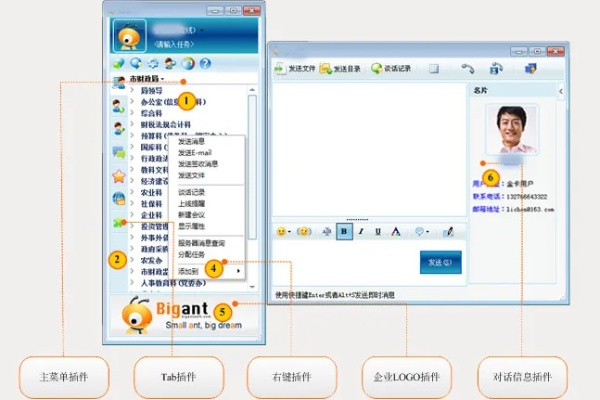
Task: Expand the 农业科 tree node
Action: 132,192
